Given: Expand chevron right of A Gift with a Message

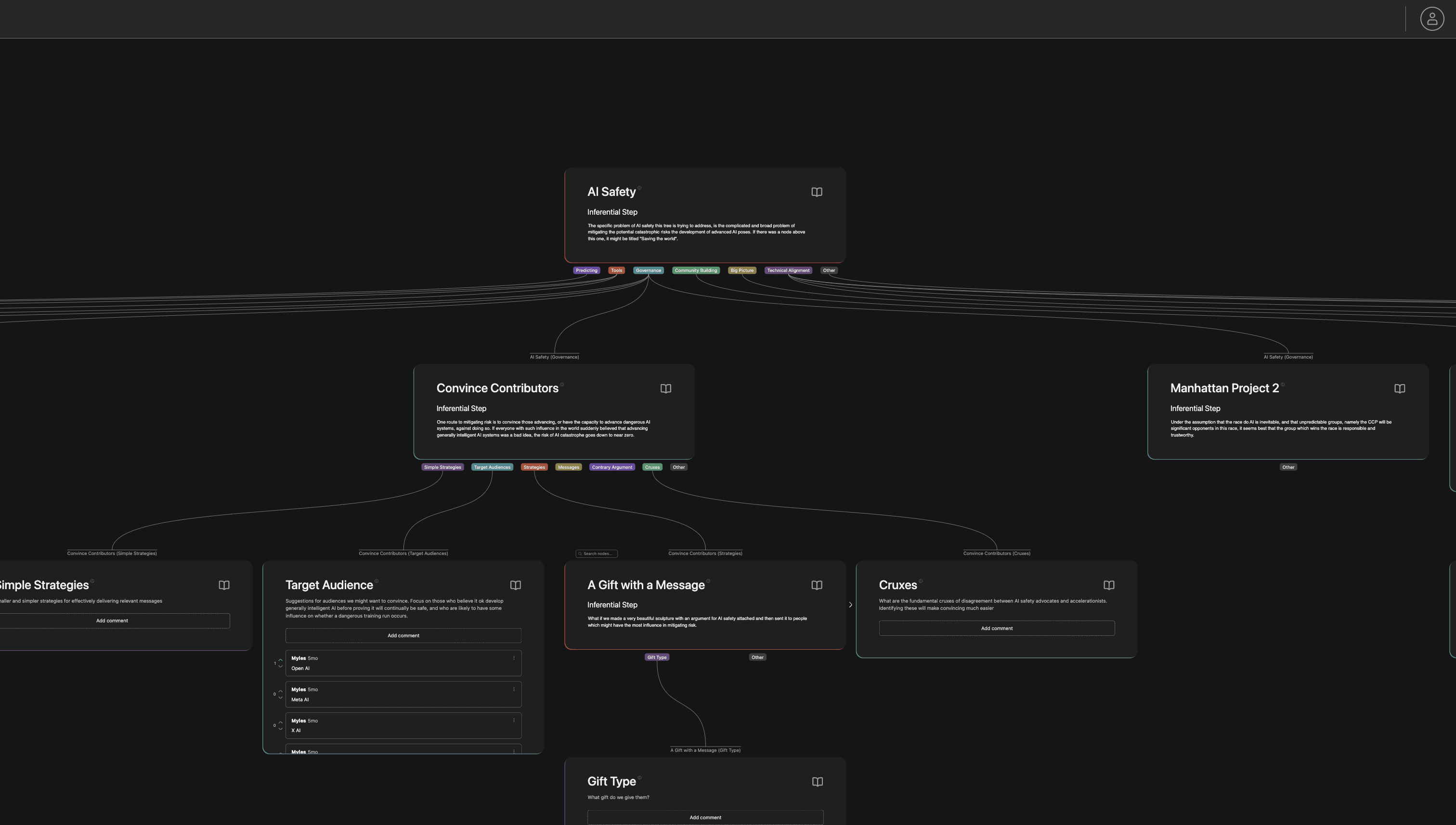Looking at the screenshot, I should 850,605.
